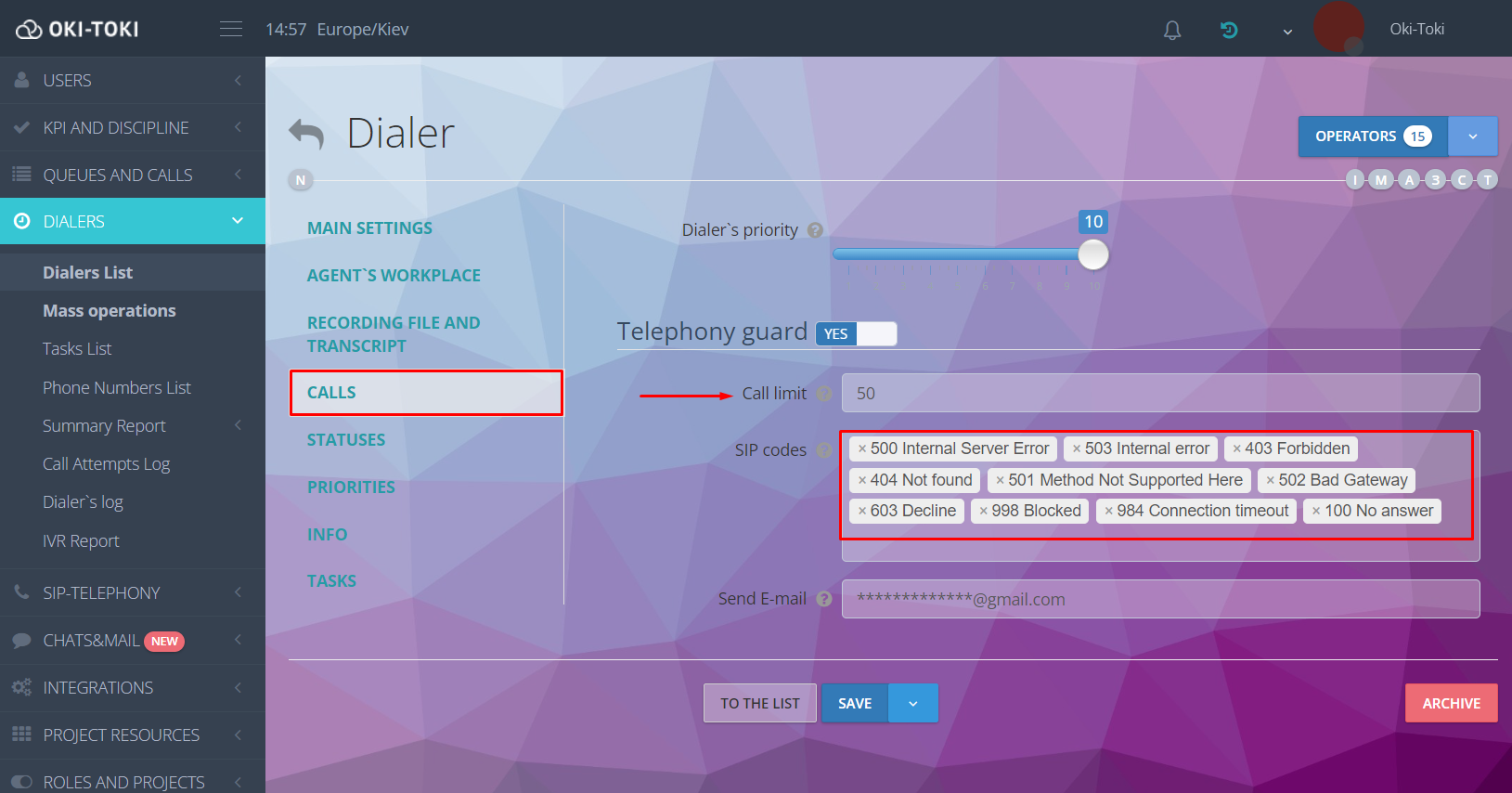Expand the Operators dropdown arrow
1512x793 pixels.
click(x=1472, y=136)
